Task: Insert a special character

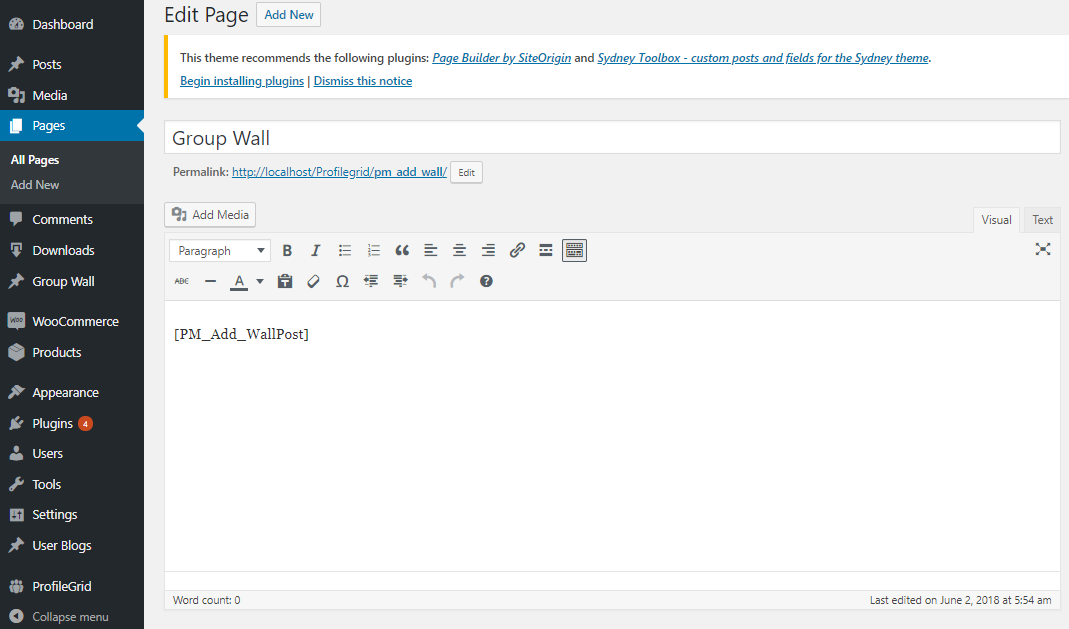Action: pyautogui.click(x=342, y=281)
